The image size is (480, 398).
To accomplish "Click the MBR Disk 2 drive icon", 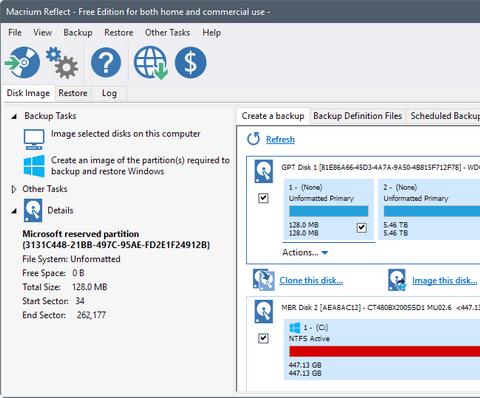I will [264, 312].
